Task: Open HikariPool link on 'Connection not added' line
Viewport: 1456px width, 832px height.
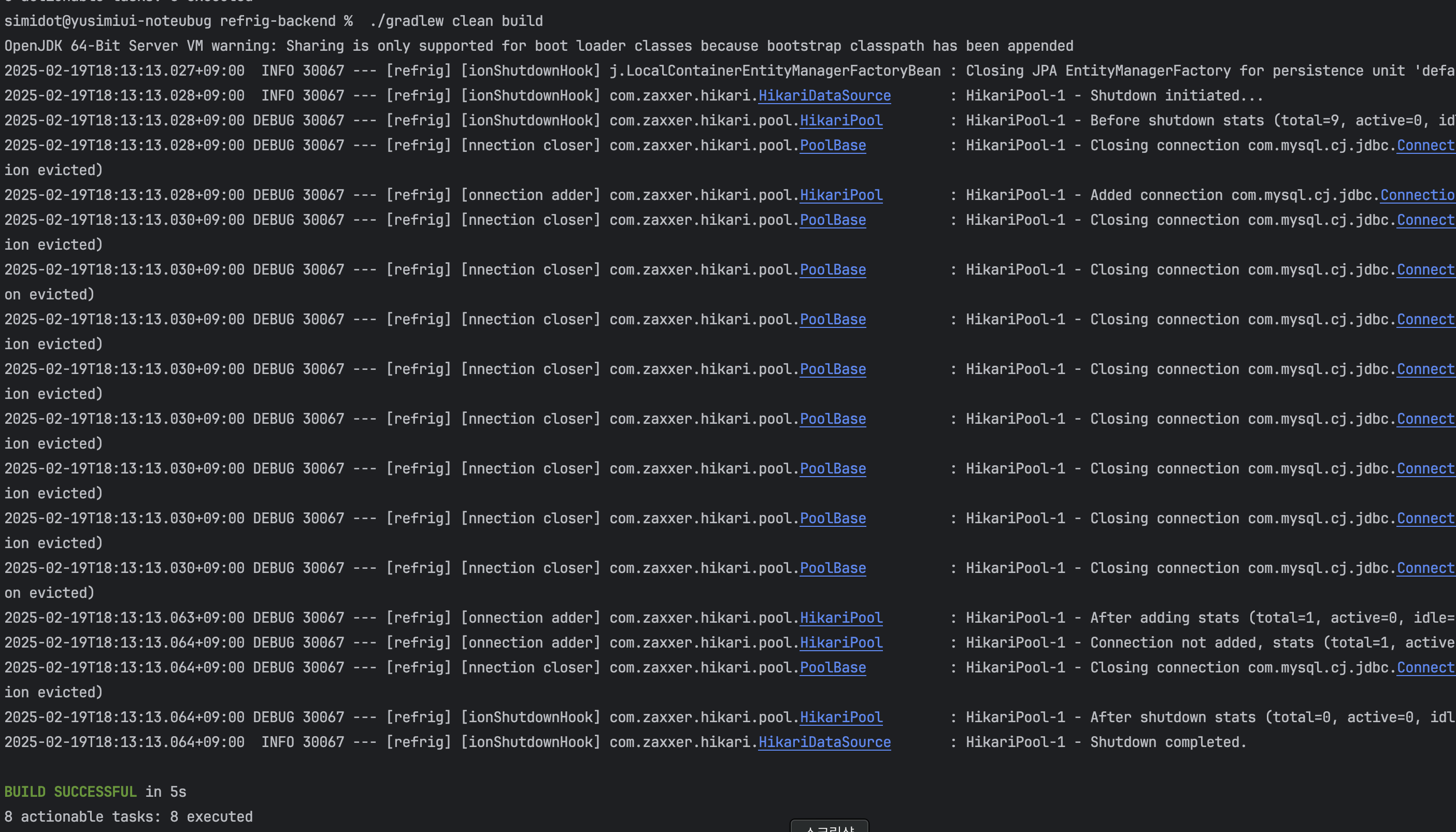Action: pos(840,643)
